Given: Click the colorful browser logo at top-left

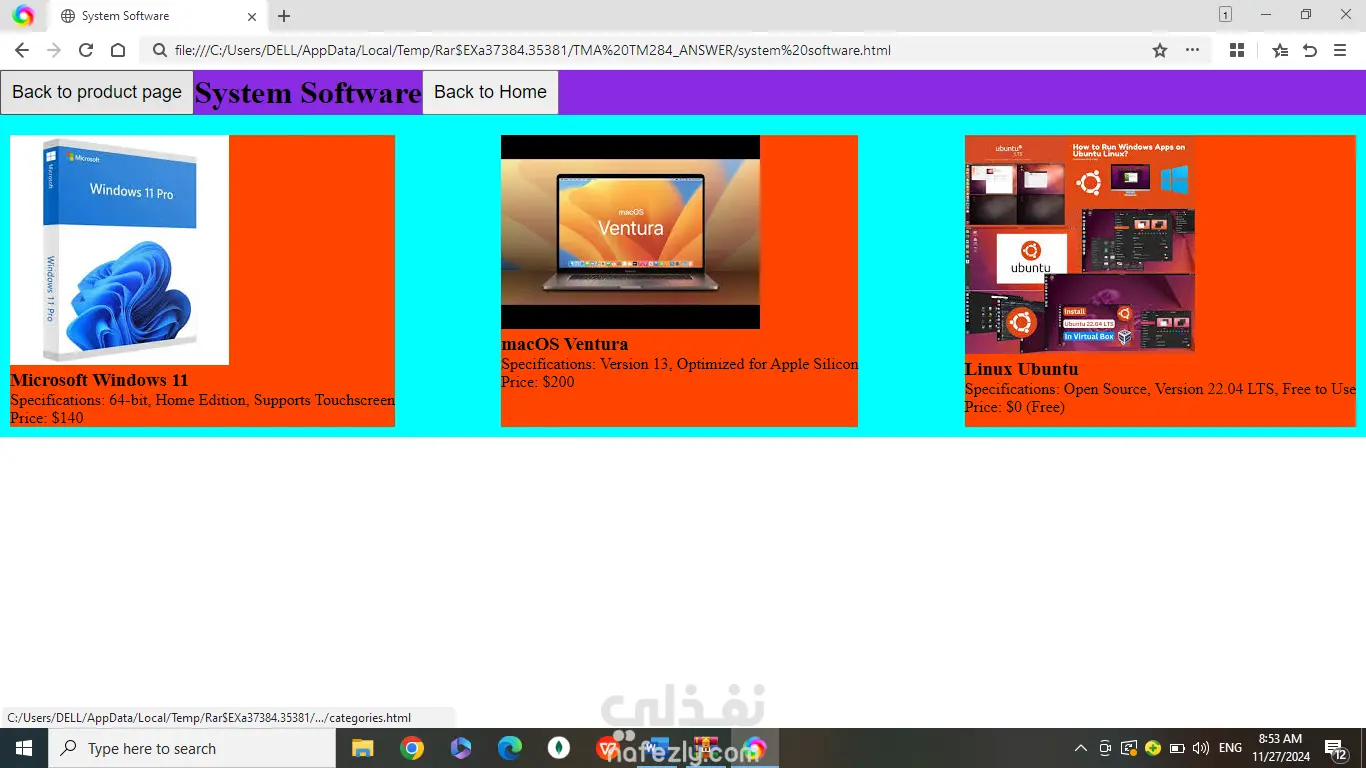Looking at the screenshot, I should point(23,16).
